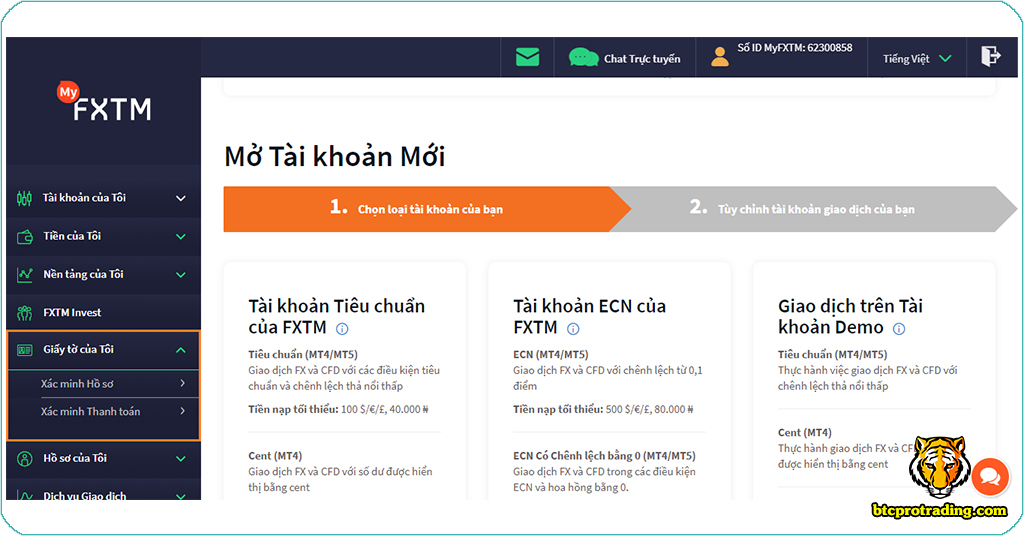Open Tài khoản của Tôi menu
Viewport: 1024px width, 536px height.
pyautogui.click(x=104, y=198)
